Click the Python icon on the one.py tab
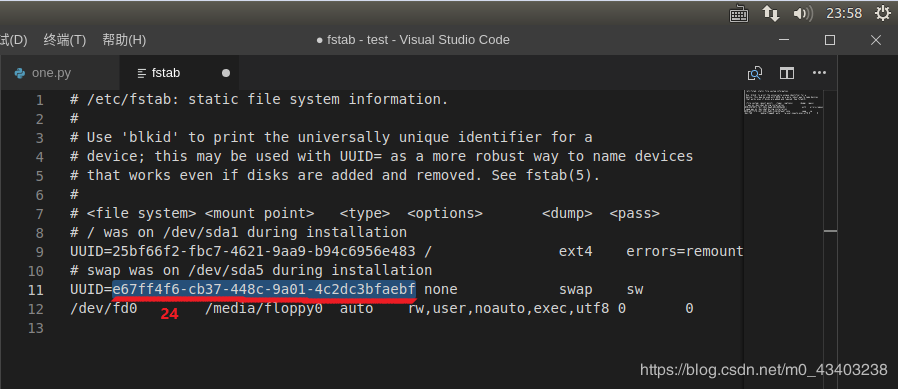Screen dimensions: 898x389 [20, 73]
